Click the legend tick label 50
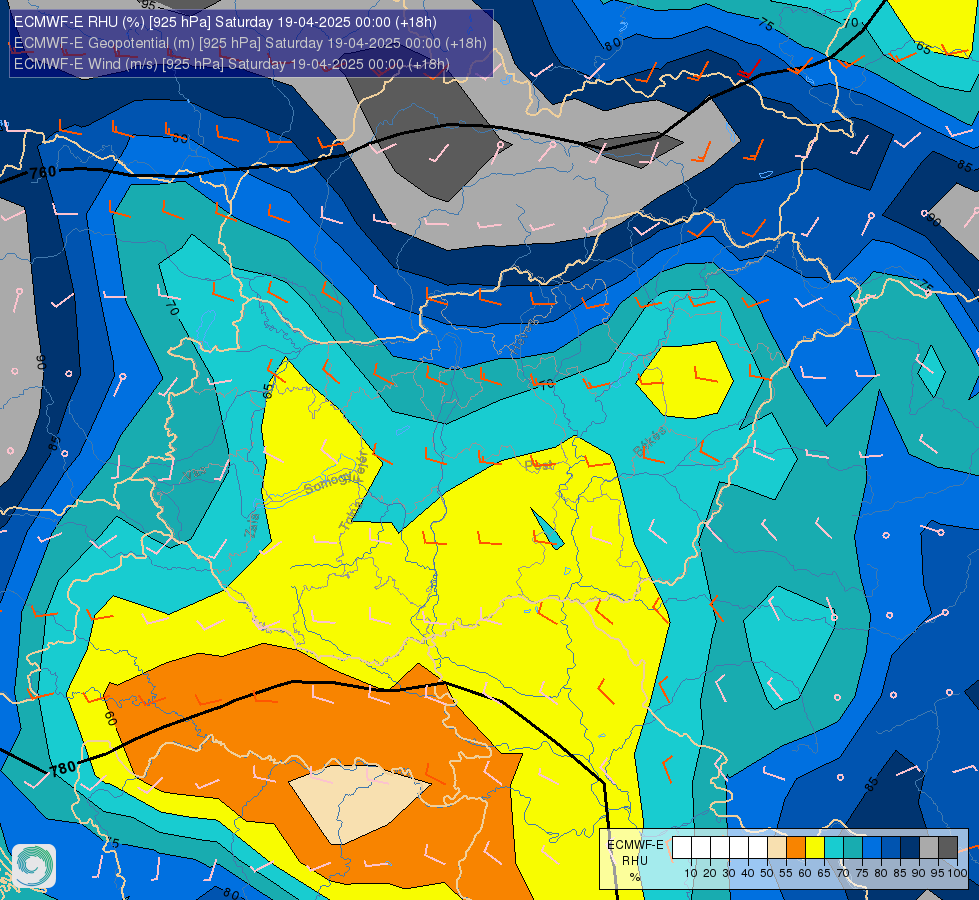 tap(767, 873)
